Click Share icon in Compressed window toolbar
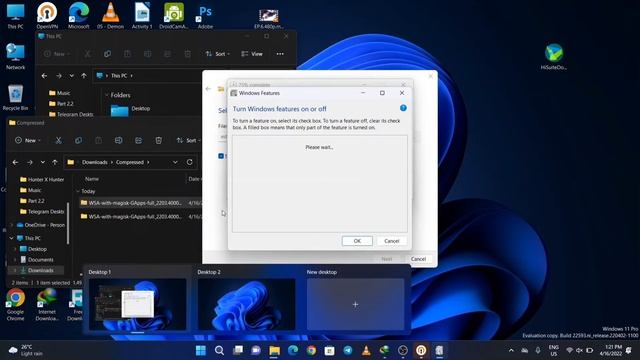Screen dimensions: 640x360 pos(138,140)
